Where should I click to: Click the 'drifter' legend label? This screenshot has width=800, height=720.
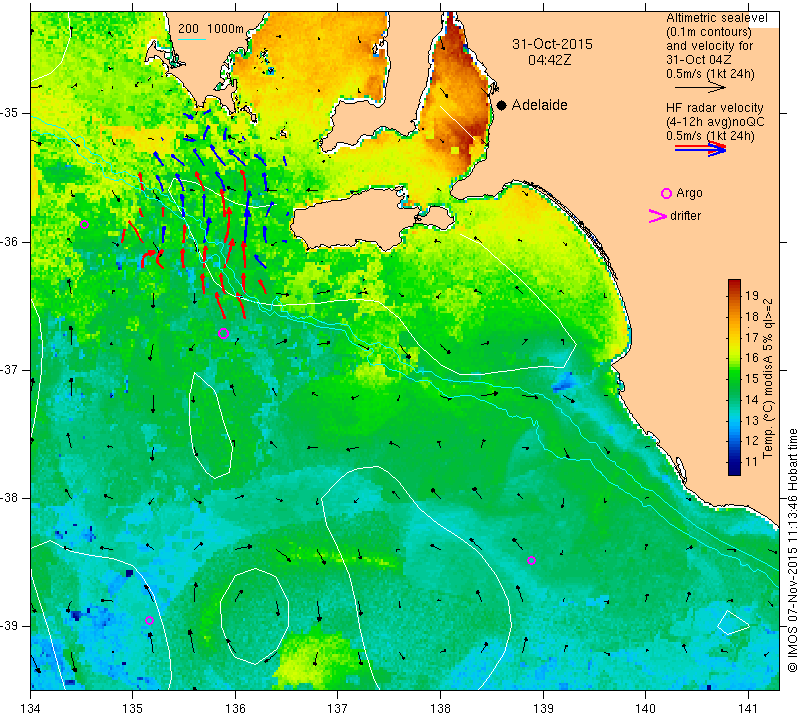coord(685,216)
